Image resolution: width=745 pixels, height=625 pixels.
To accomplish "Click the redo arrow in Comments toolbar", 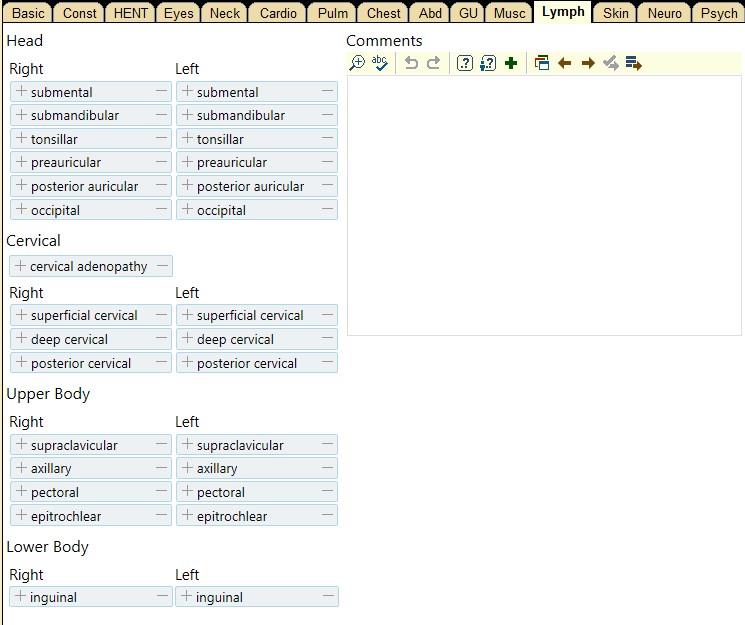I will [433, 63].
